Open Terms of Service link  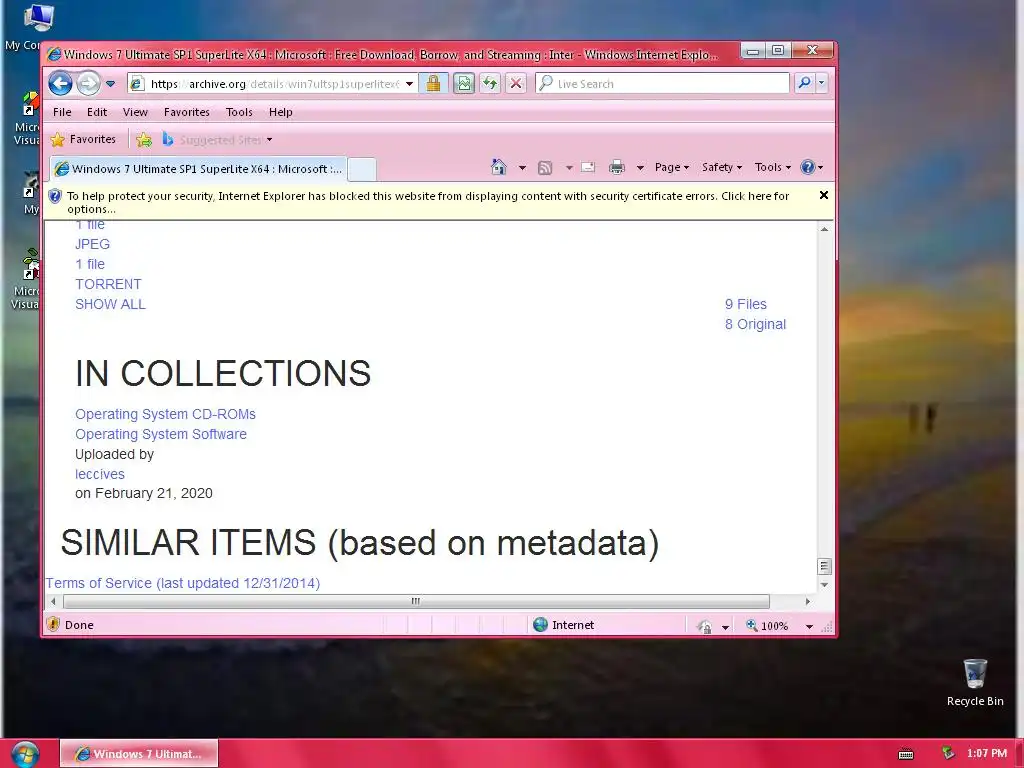[x=183, y=583]
